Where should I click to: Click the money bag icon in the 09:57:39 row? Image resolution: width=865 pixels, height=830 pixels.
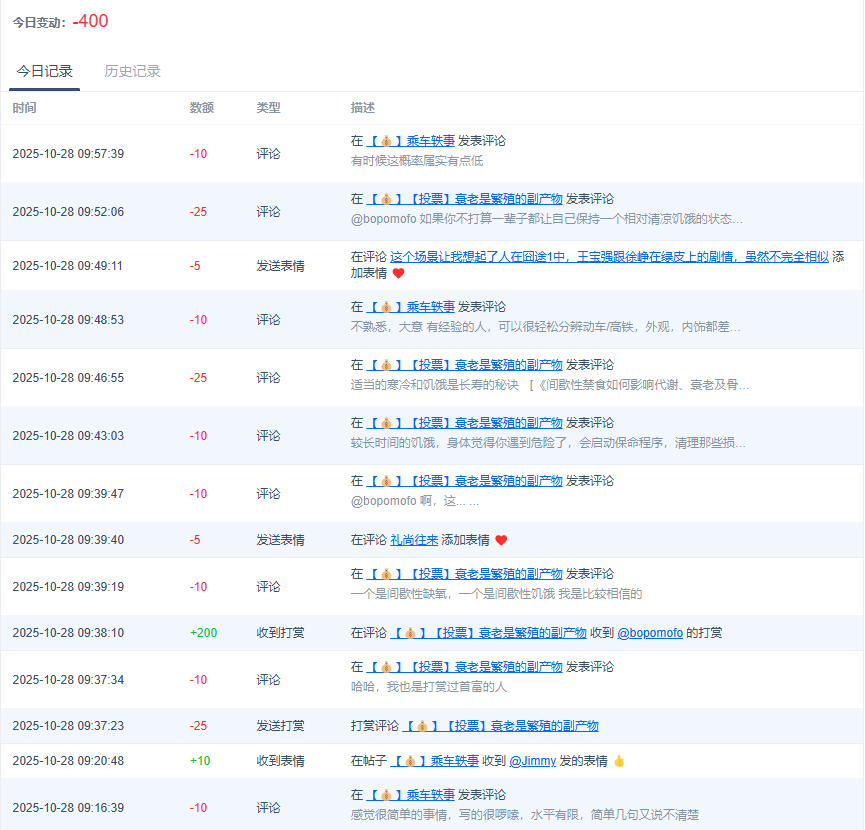tap(386, 141)
